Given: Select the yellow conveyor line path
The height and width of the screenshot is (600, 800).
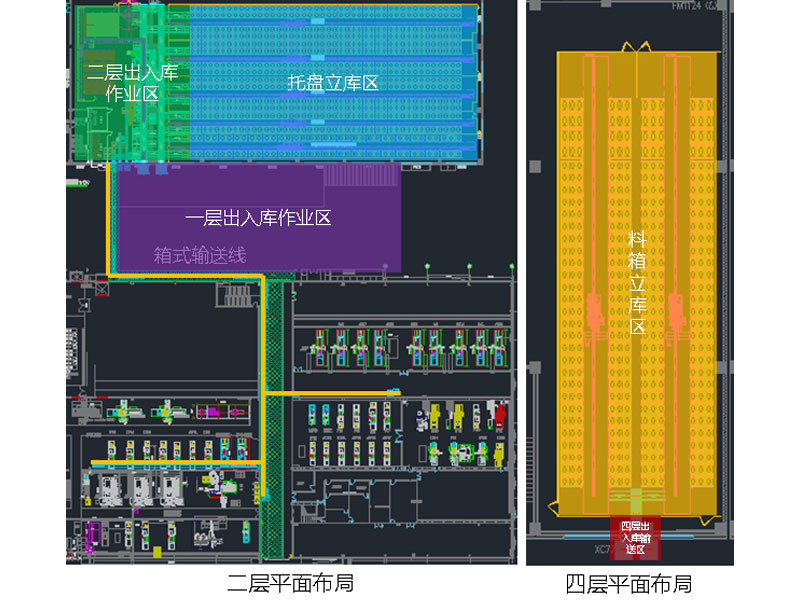Looking at the screenshot, I should point(110,220).
